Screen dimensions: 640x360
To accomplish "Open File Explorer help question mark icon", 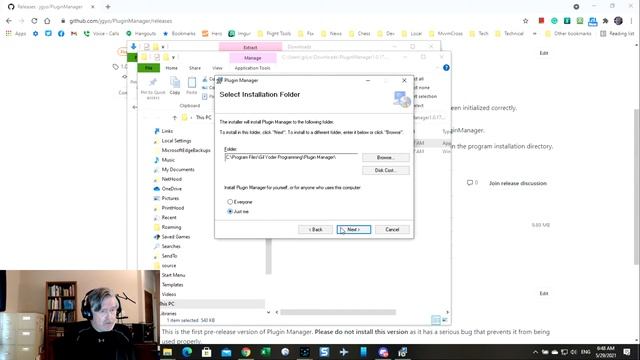I will pos(446,68).
